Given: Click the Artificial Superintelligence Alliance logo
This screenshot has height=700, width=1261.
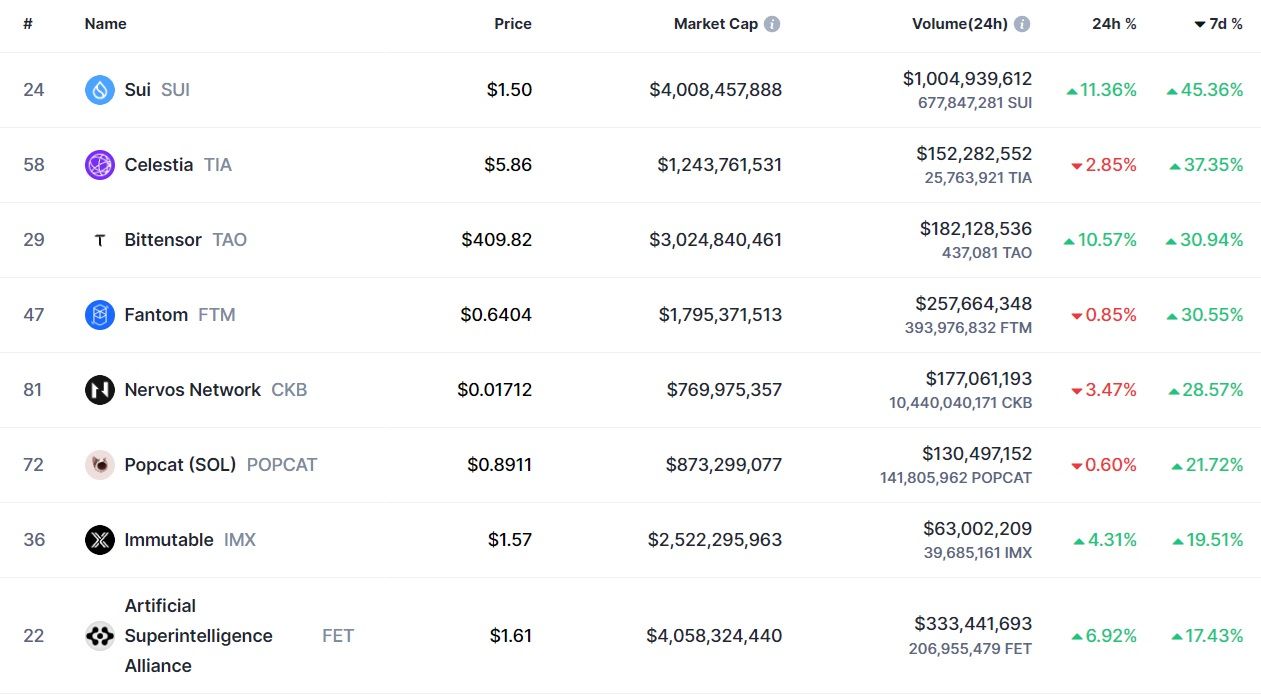Looking at the screenshot, I should coord(100,636).
